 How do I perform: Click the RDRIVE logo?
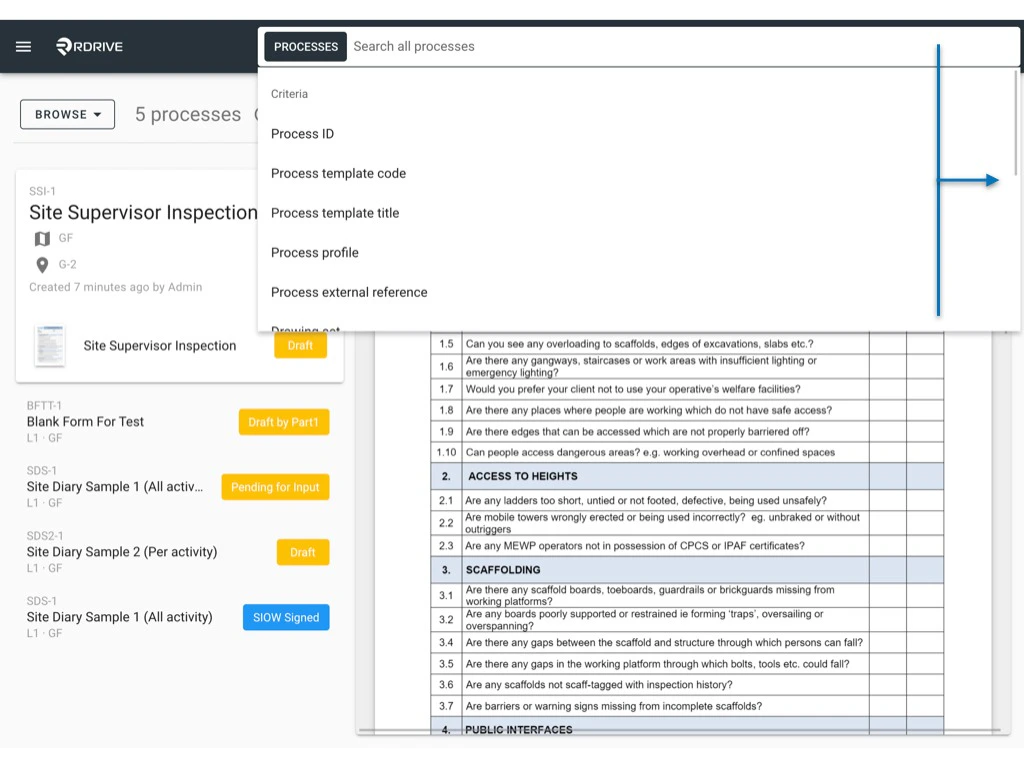click(x=88, y=46)
